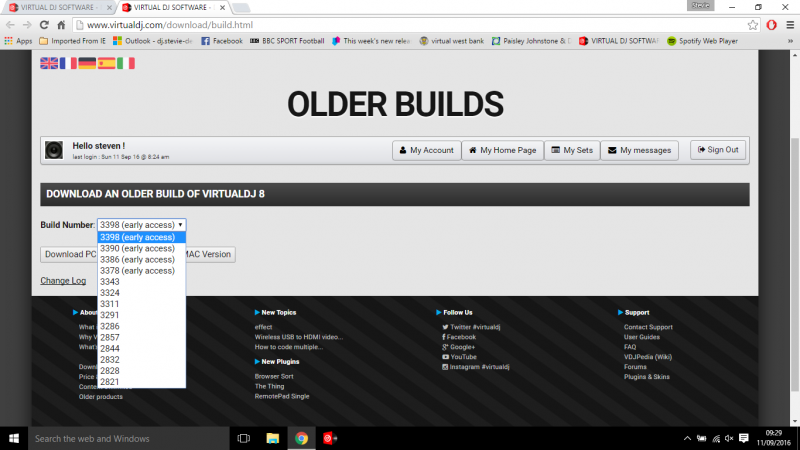Open the YouTube footer link
The width and height of the screenshot is (800, 450).
pyautogui.click(x=459, y=357)
